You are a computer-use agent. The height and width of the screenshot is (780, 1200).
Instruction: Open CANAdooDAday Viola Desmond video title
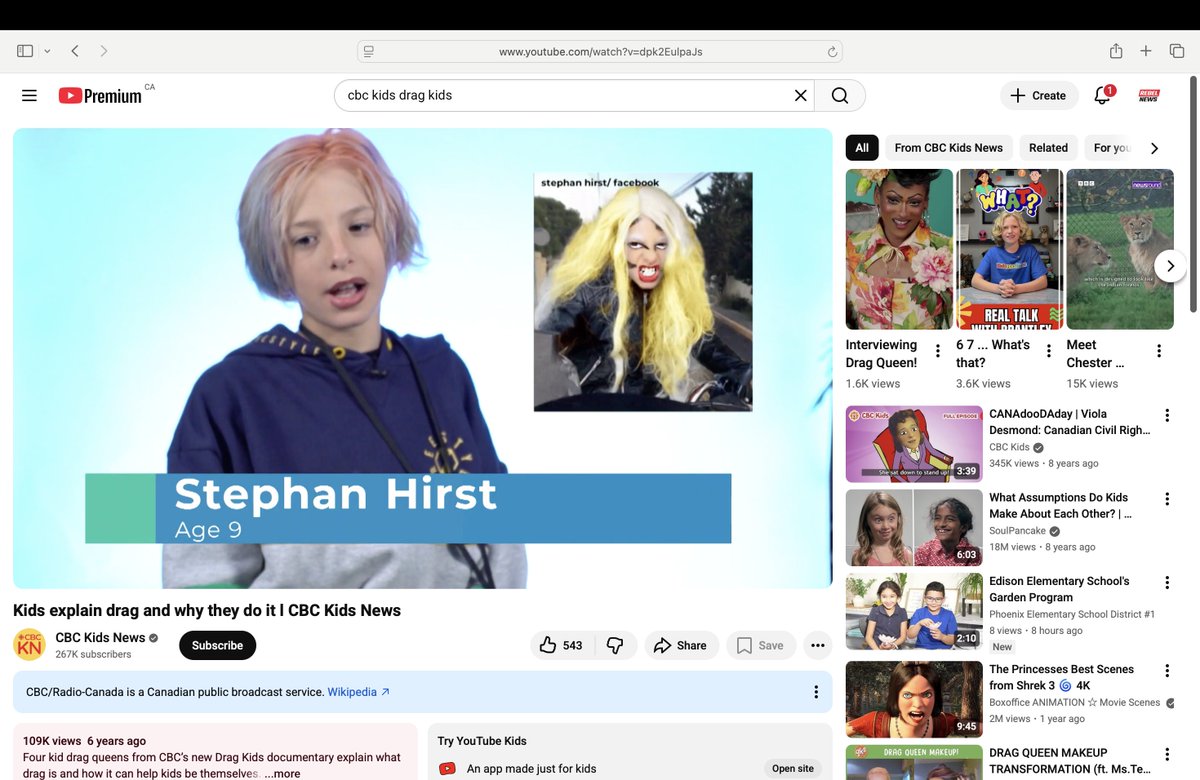tap(1069, 422)
